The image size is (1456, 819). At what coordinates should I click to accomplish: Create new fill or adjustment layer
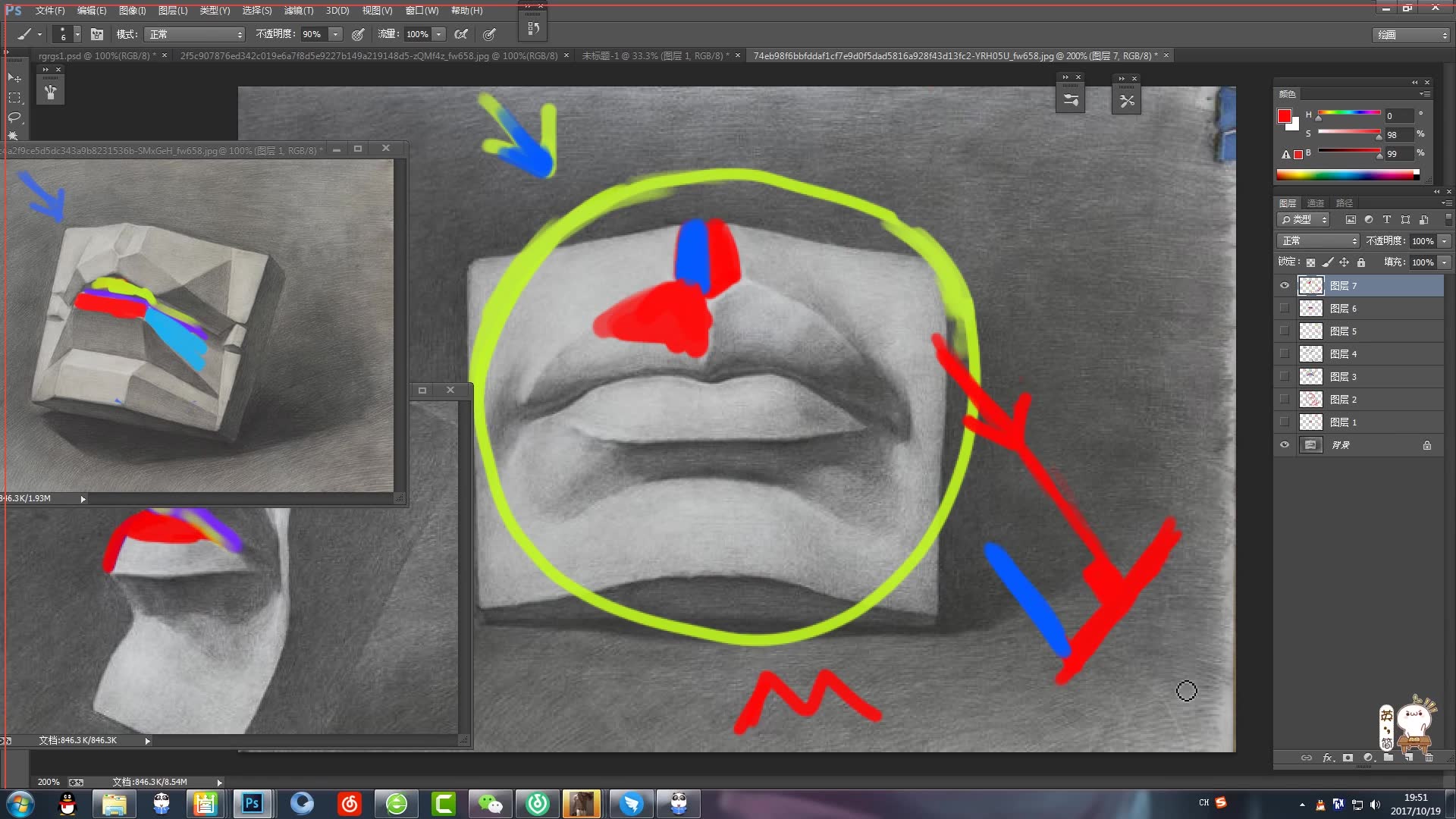click(1368, 758)
